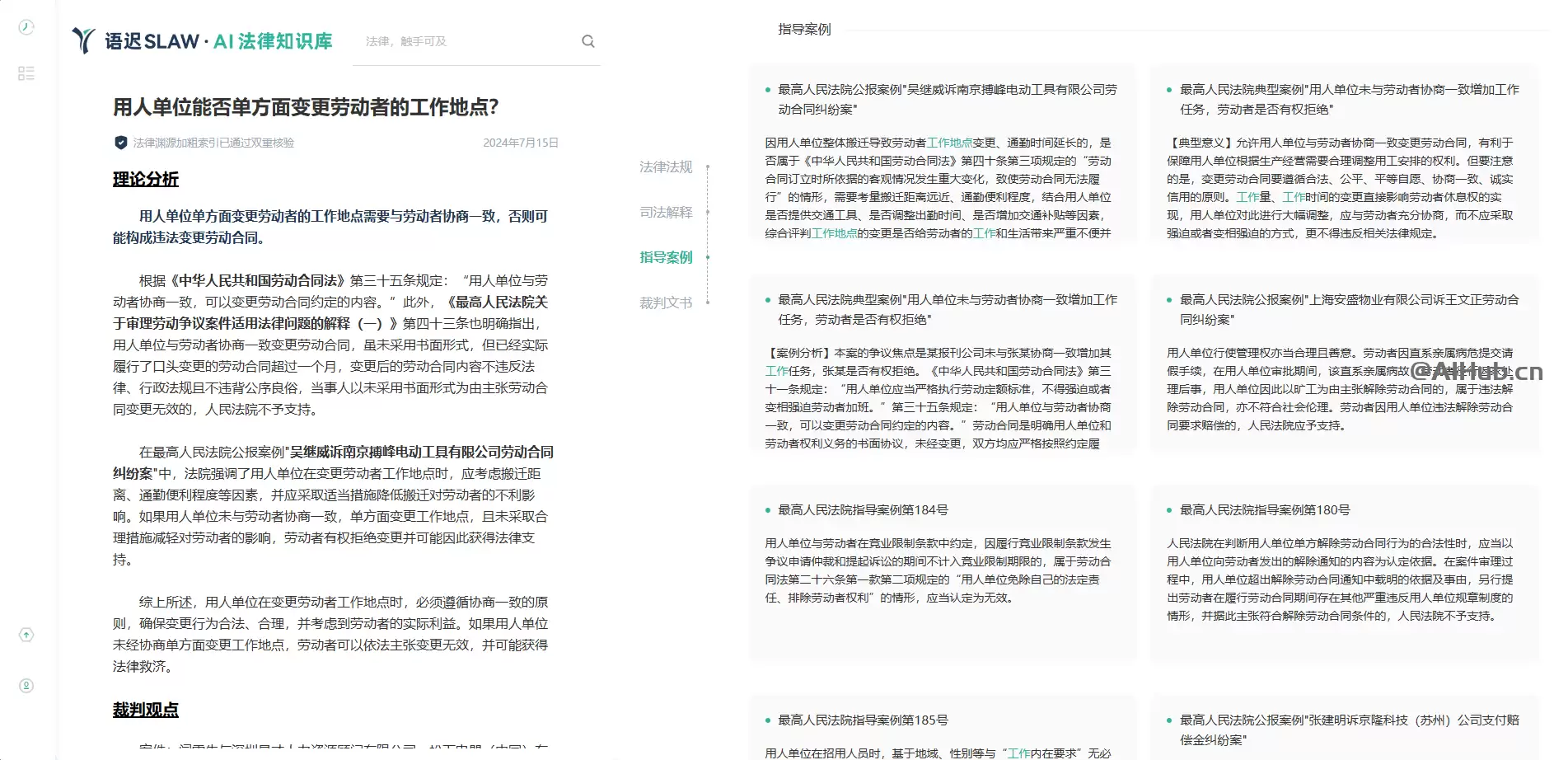Click the 理论分析 heading
The height and width of the screenshot is (760, 1568).
[x=146, y=179]
